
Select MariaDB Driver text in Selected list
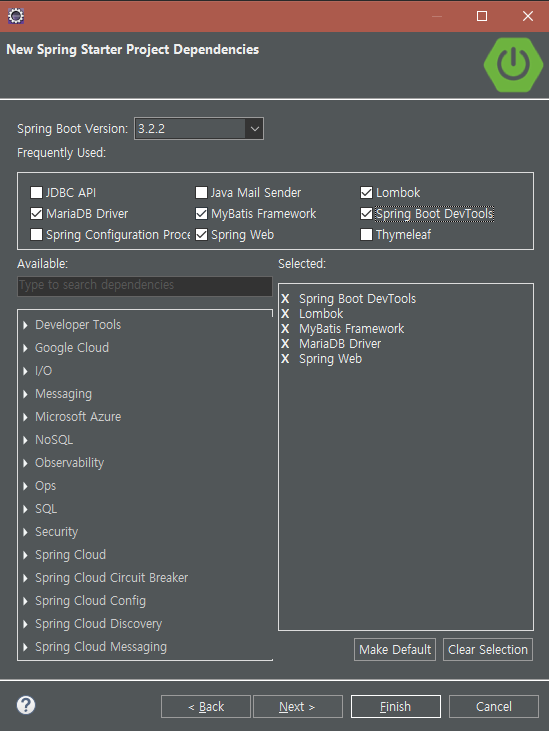(x=340, y=344)
